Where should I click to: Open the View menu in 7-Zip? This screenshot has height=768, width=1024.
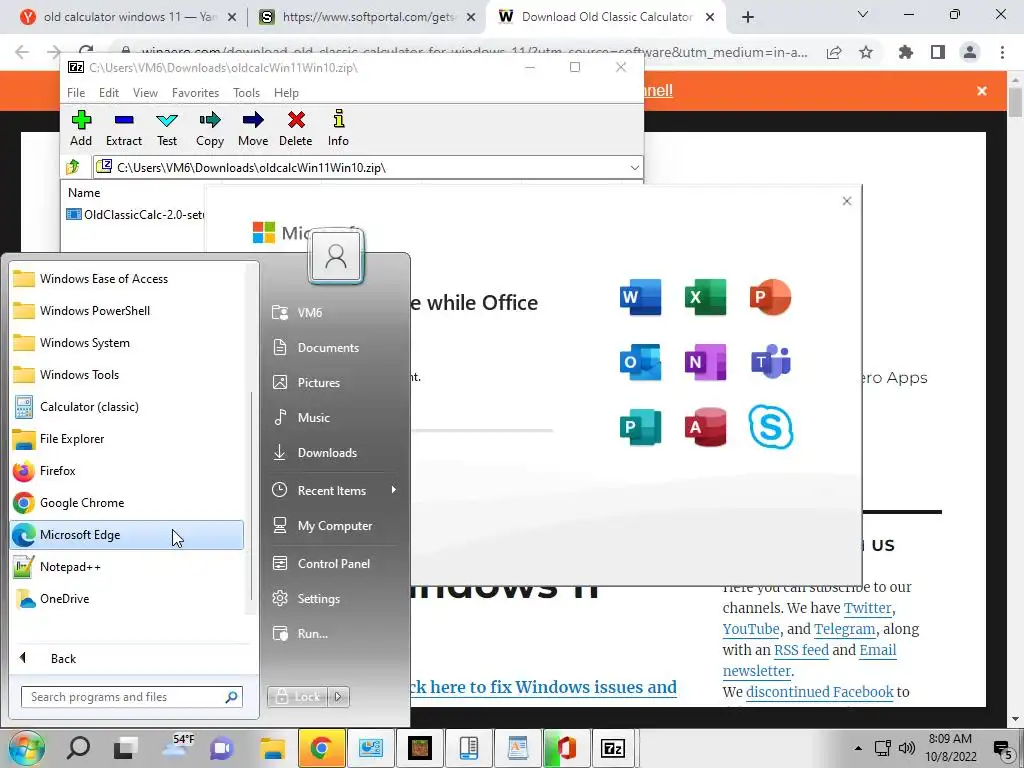[145, 93]
